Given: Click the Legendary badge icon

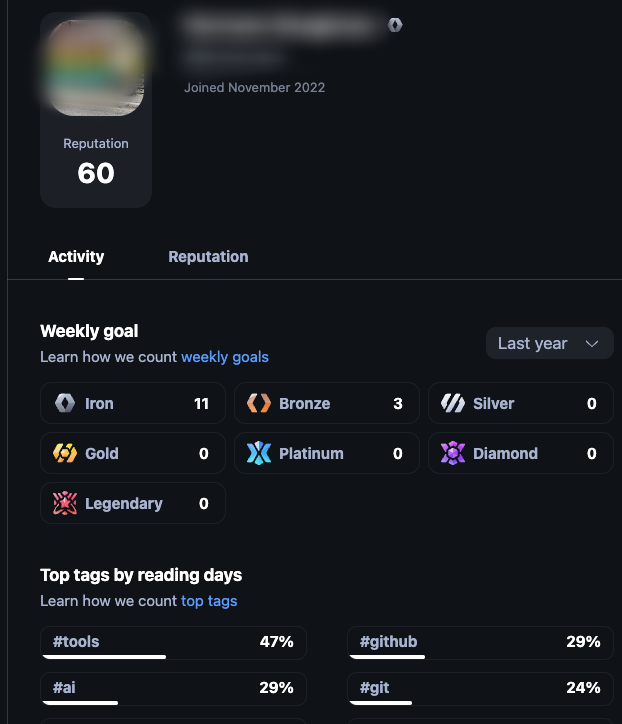Looking at the screenshot, I should 65,504.
